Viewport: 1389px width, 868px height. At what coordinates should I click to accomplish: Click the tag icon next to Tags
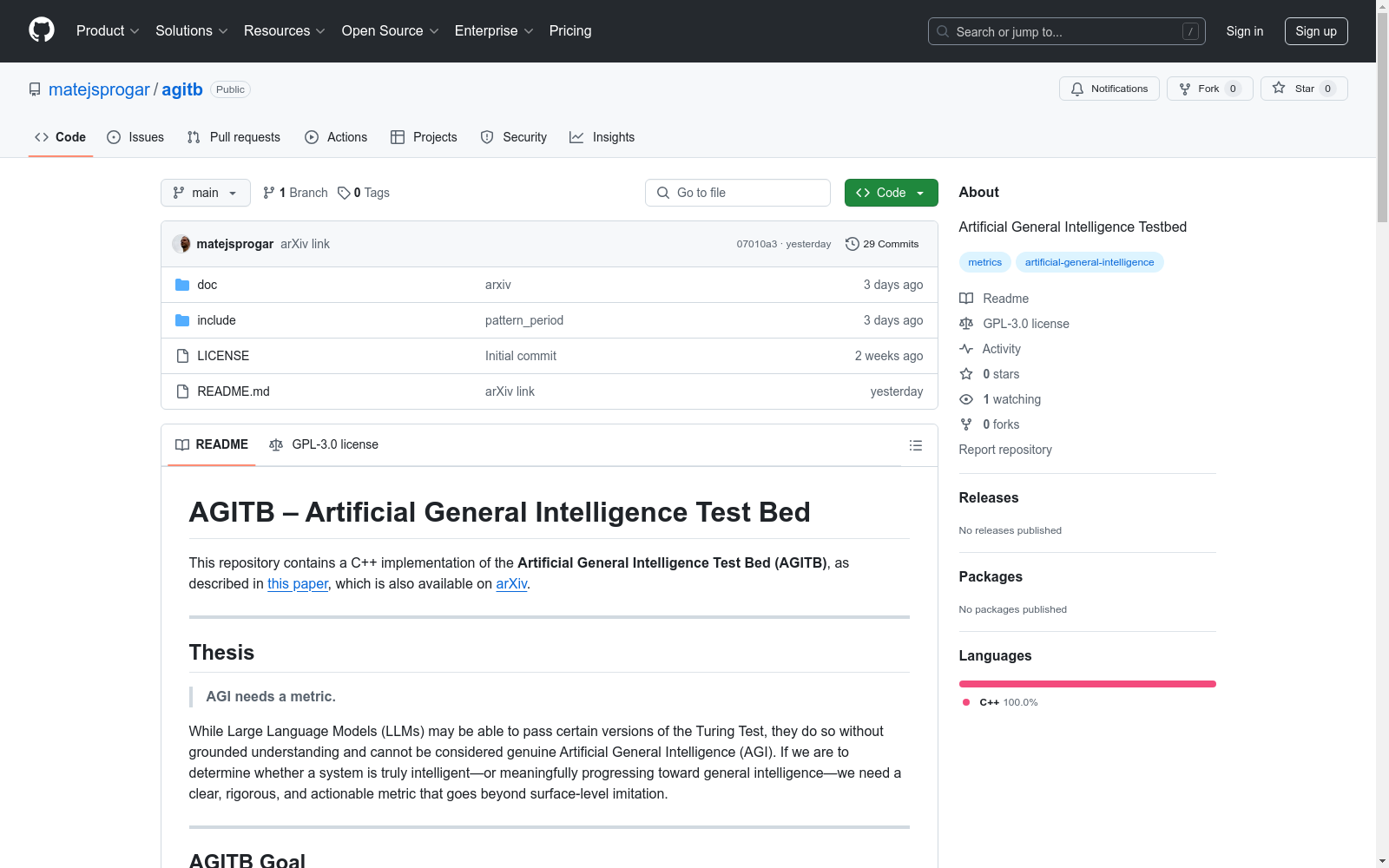point(344,193)
